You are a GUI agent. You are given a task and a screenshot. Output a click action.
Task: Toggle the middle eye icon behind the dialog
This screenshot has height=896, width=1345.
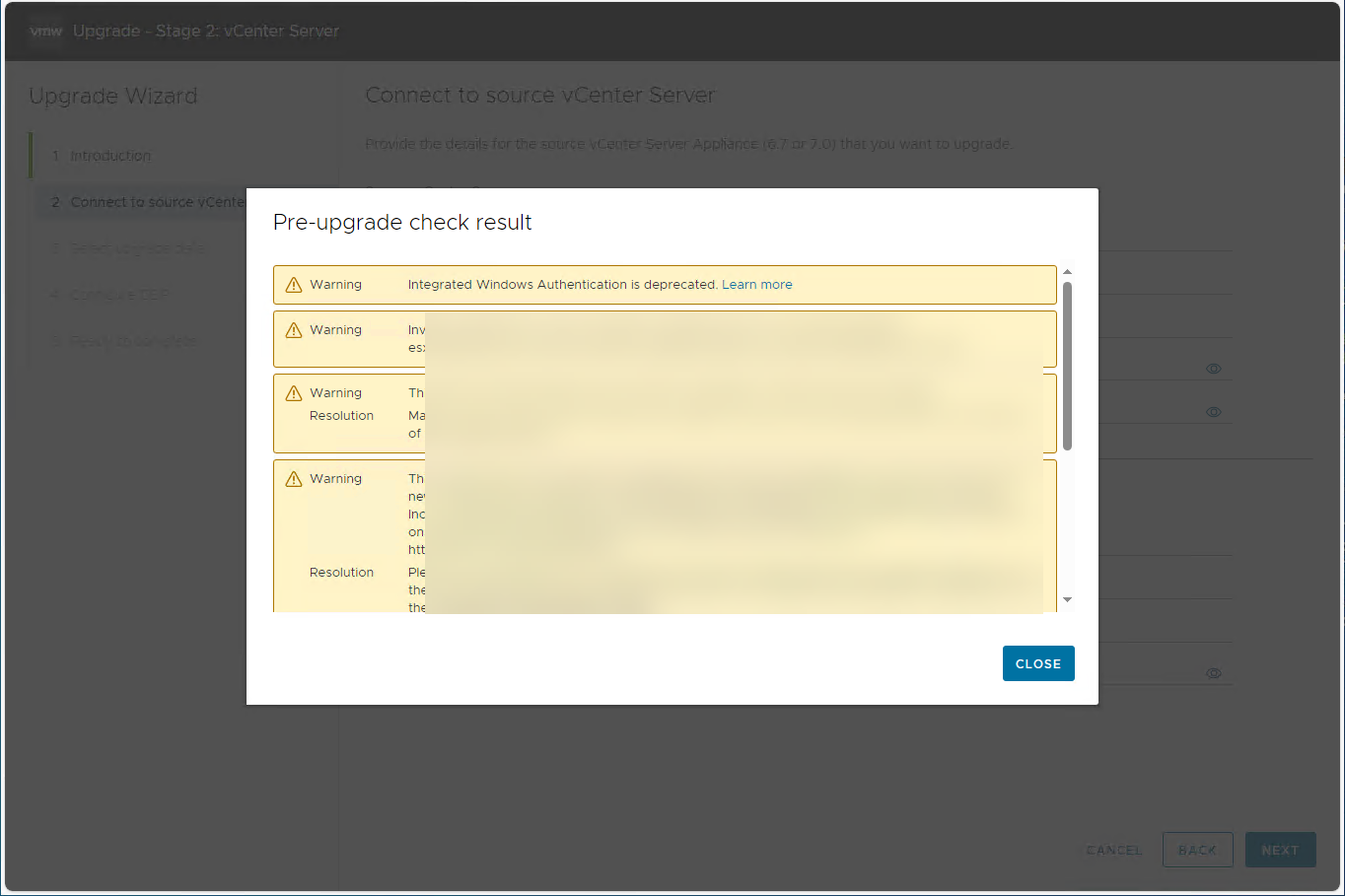[1214, 412]
